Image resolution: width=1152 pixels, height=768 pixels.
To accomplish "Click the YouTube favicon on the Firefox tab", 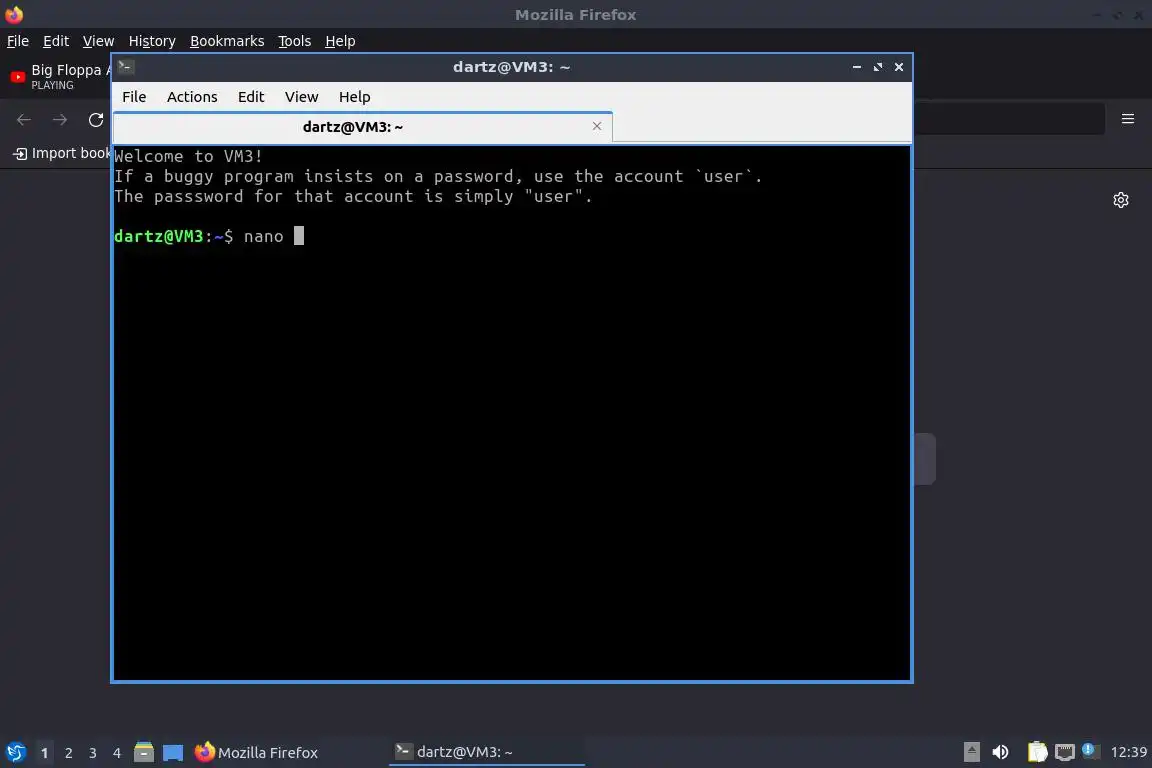I will [x=18, y=76].
